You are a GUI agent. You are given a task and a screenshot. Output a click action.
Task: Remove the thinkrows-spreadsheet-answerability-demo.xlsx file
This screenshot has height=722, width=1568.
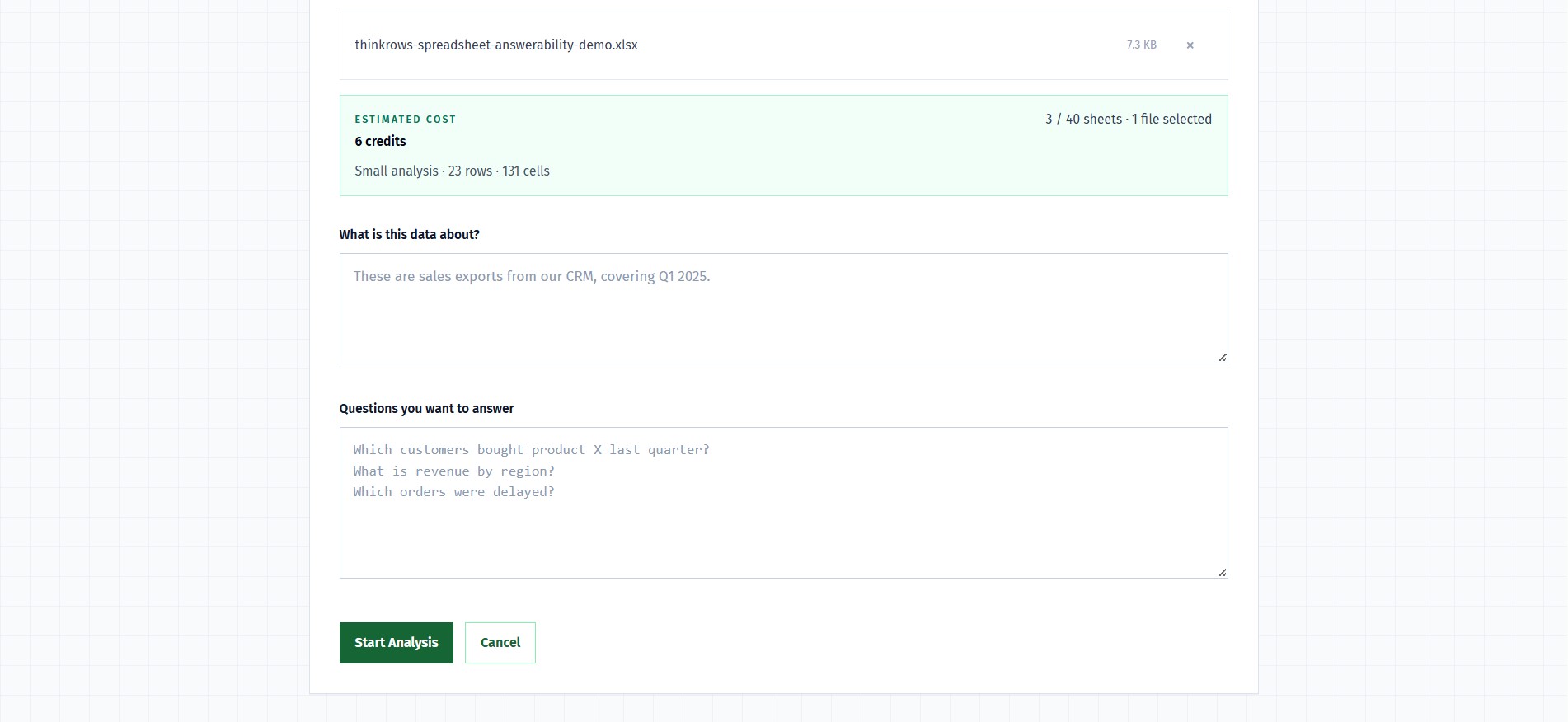(x=1190, y=45)
